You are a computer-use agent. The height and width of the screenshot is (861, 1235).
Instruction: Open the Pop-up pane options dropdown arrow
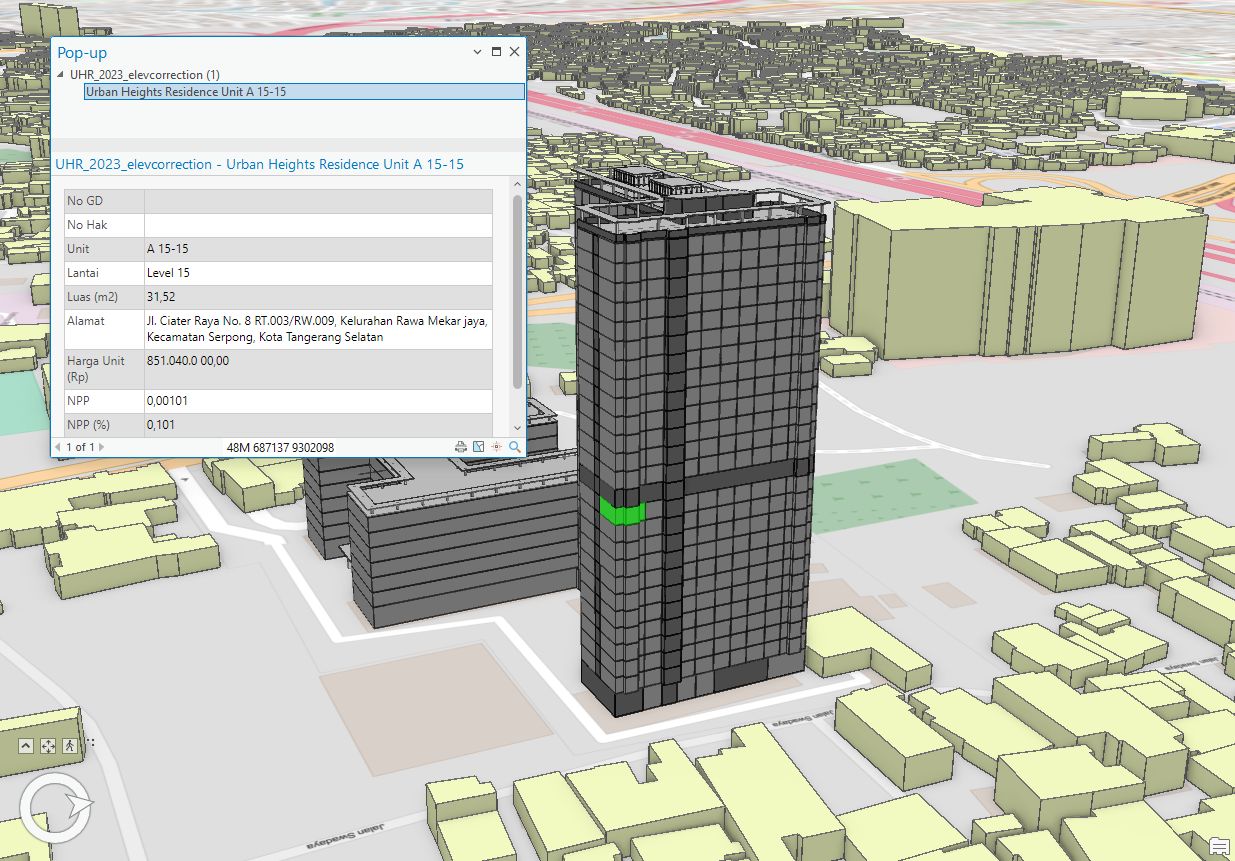478,51
